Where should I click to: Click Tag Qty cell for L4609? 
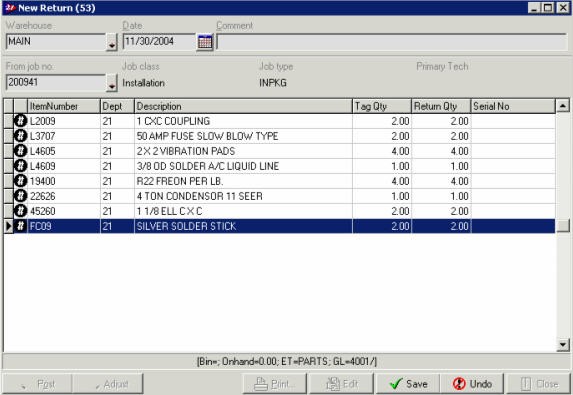tap(382, 166)
